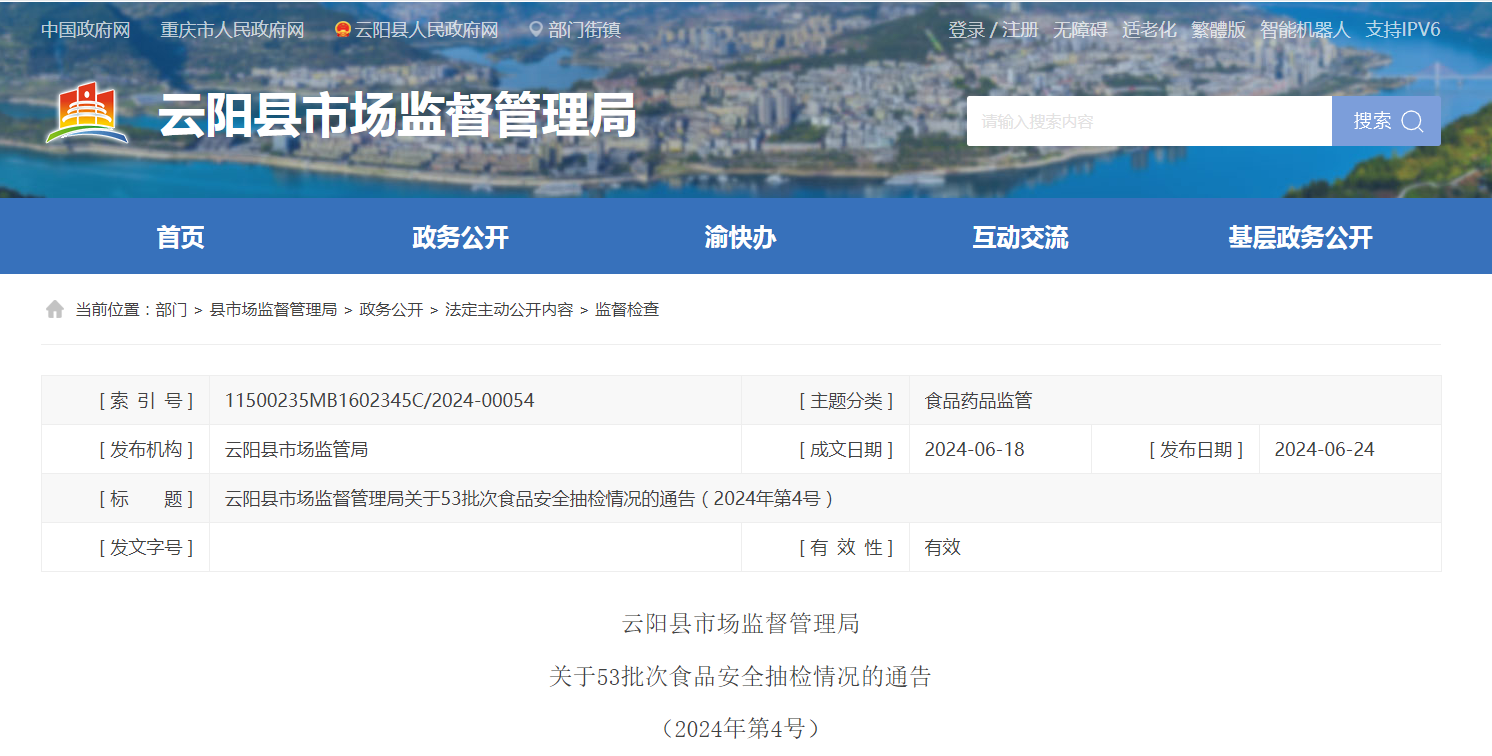Screen dimensions: 1492x756
Task: Go to 首页 in navigation bar
Action: coord(180,237)
